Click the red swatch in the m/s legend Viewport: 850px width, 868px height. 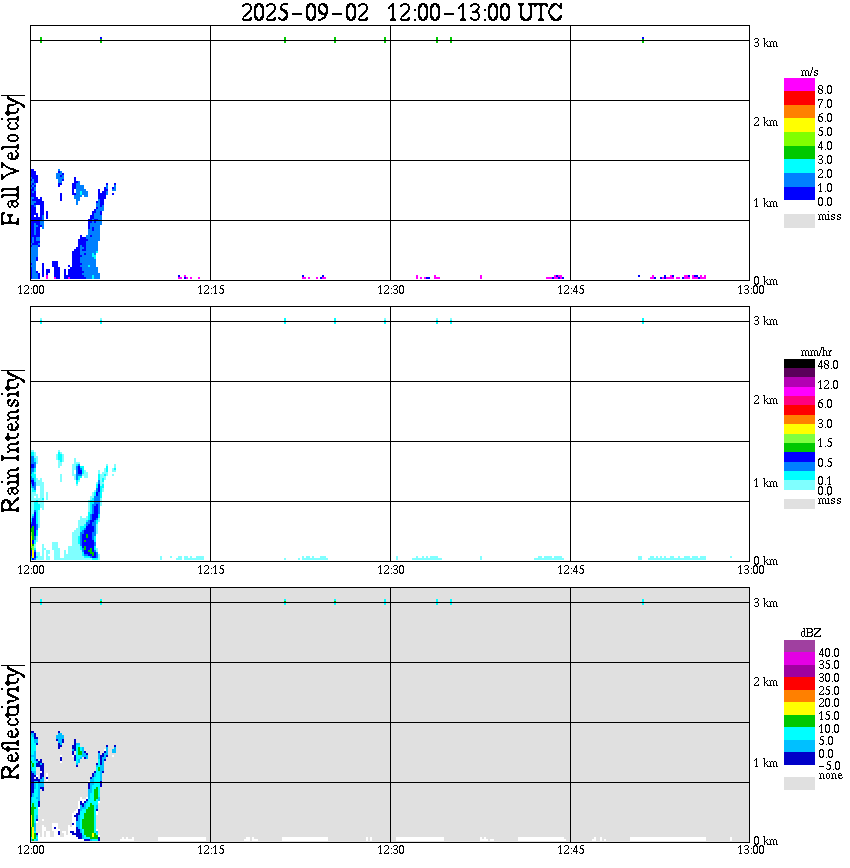(x=799, y=98)
